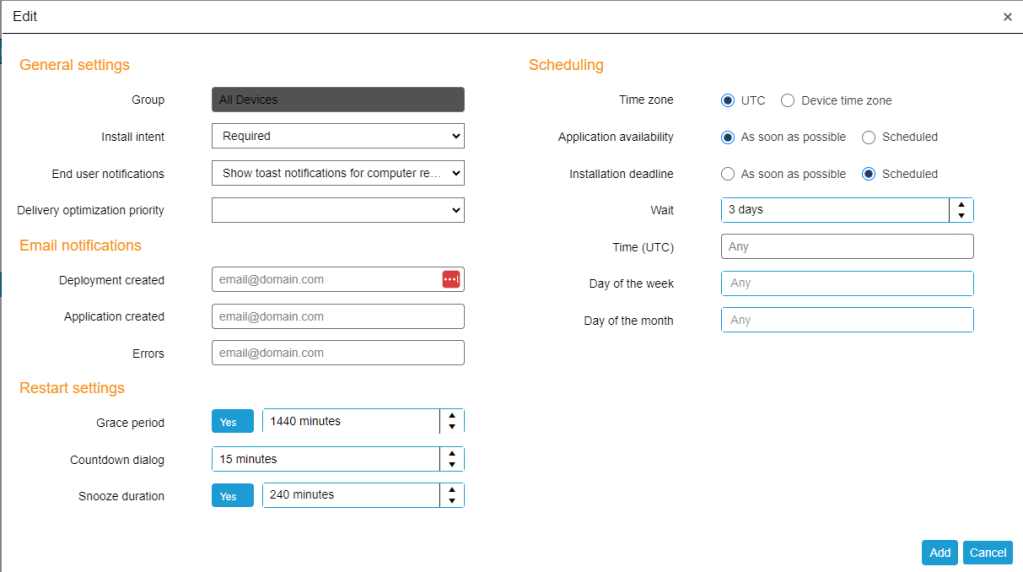Toggle the Snooze duration Yes switch
The image size is (1023, 572).
point(232,496)
